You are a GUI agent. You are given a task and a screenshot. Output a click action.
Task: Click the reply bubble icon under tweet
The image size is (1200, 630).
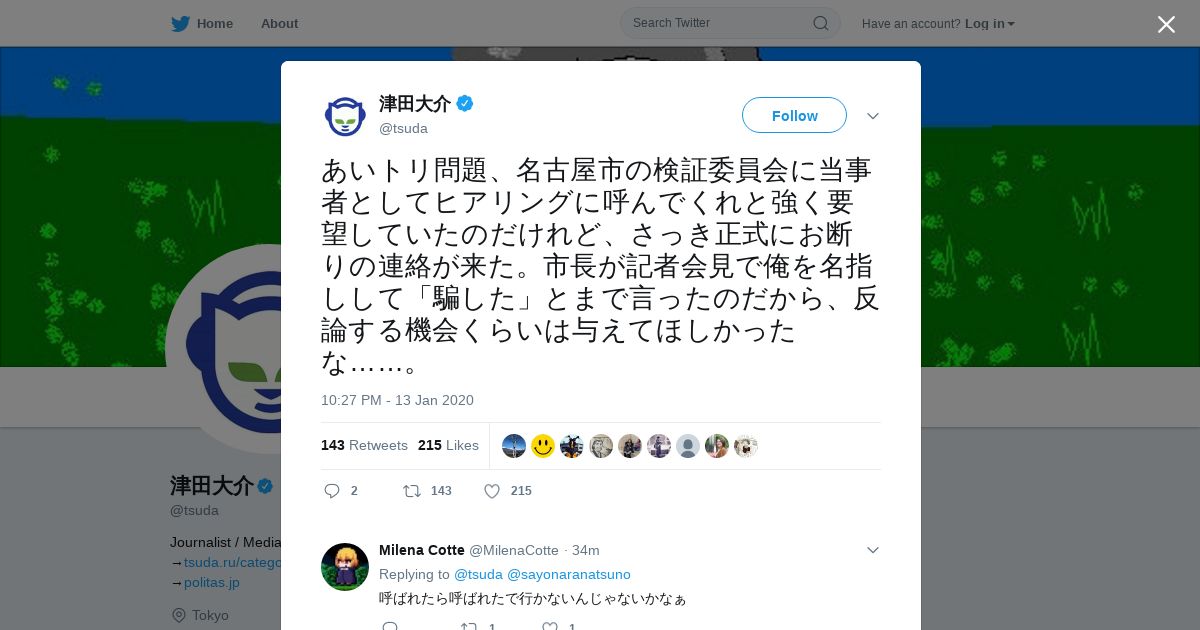pyautogui.click(x=332, y=491)
